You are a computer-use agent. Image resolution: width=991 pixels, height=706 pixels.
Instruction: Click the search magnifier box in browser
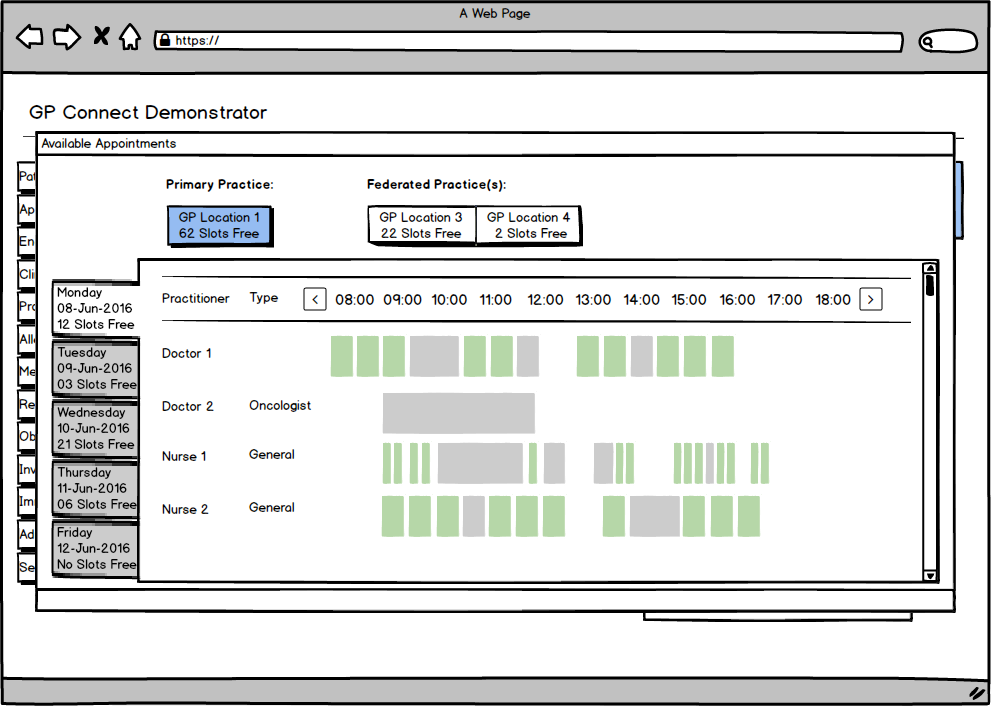pos(947,41)
